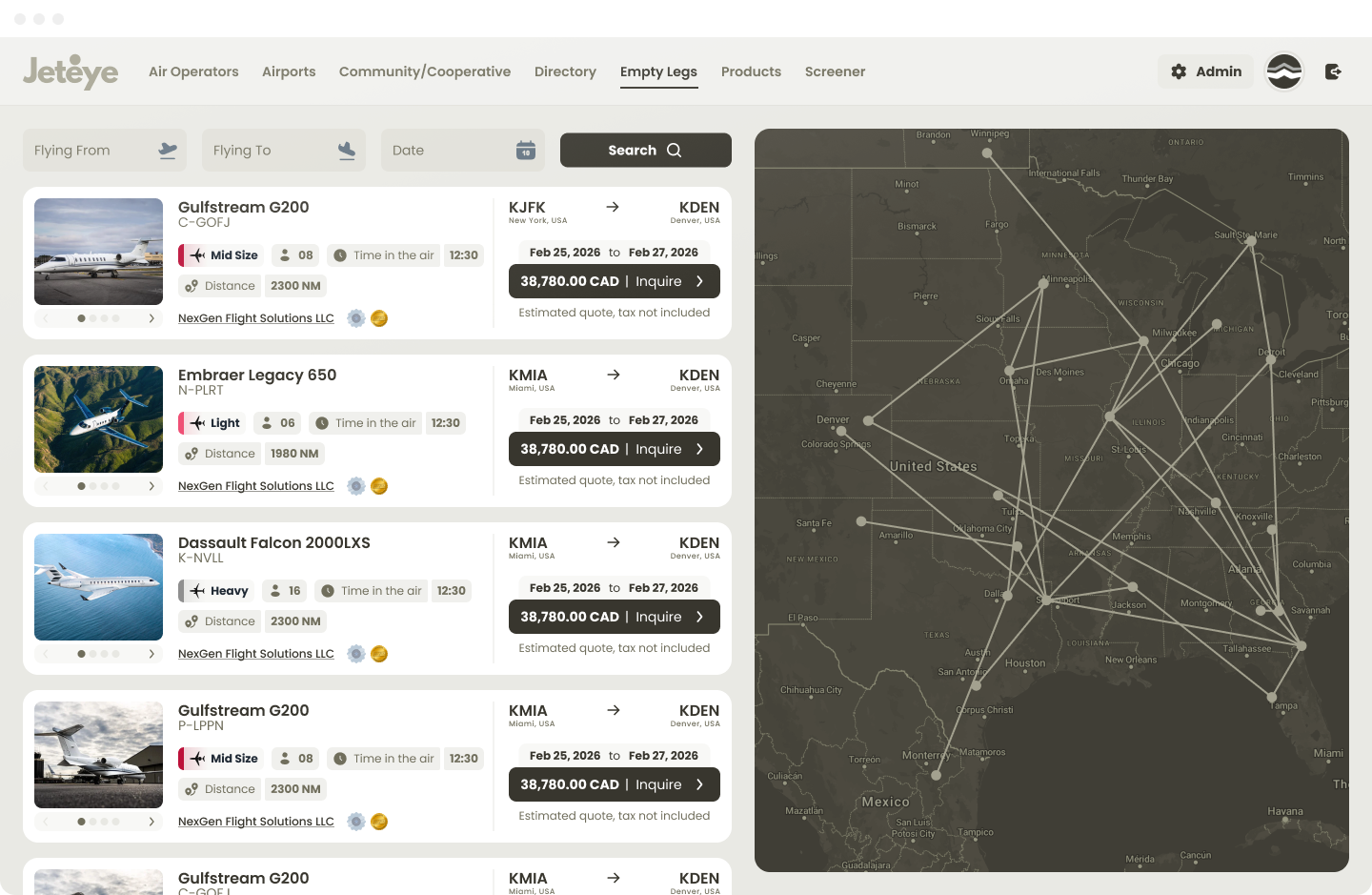Click the silver badge on P-LPPN card
Screen dimensions: 1372x895
tap(356, 822)
